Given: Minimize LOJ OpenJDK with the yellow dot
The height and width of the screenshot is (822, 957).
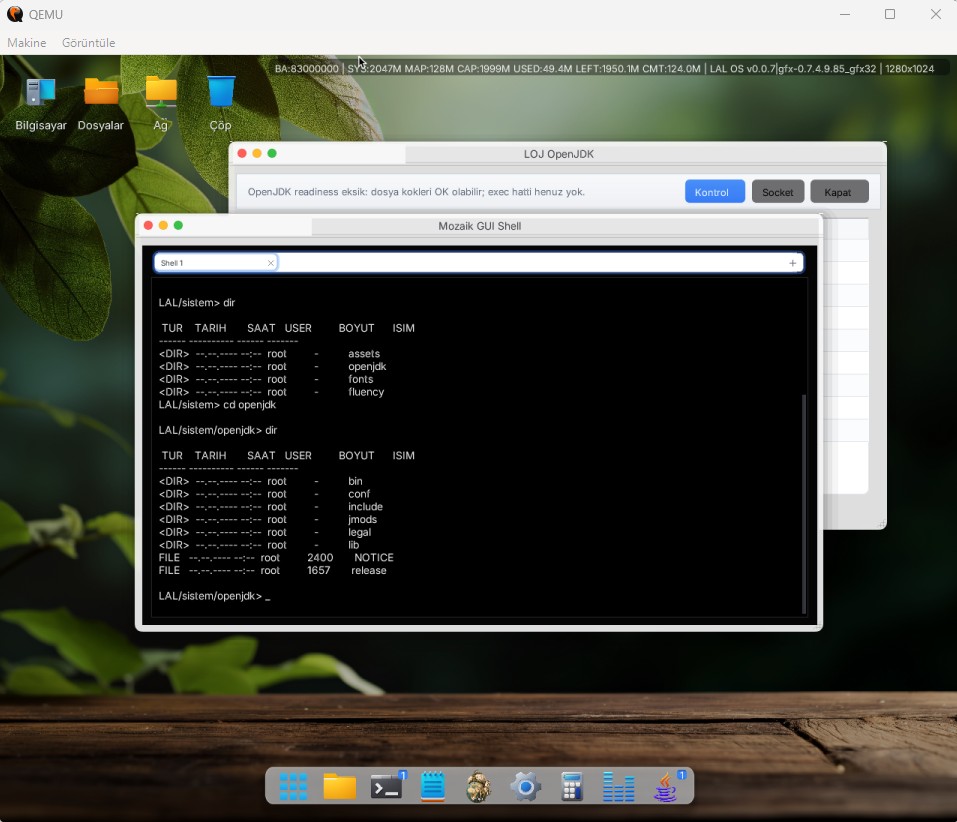Looking at the screenshot, I should pyautogui.click(x=257, y=153).
